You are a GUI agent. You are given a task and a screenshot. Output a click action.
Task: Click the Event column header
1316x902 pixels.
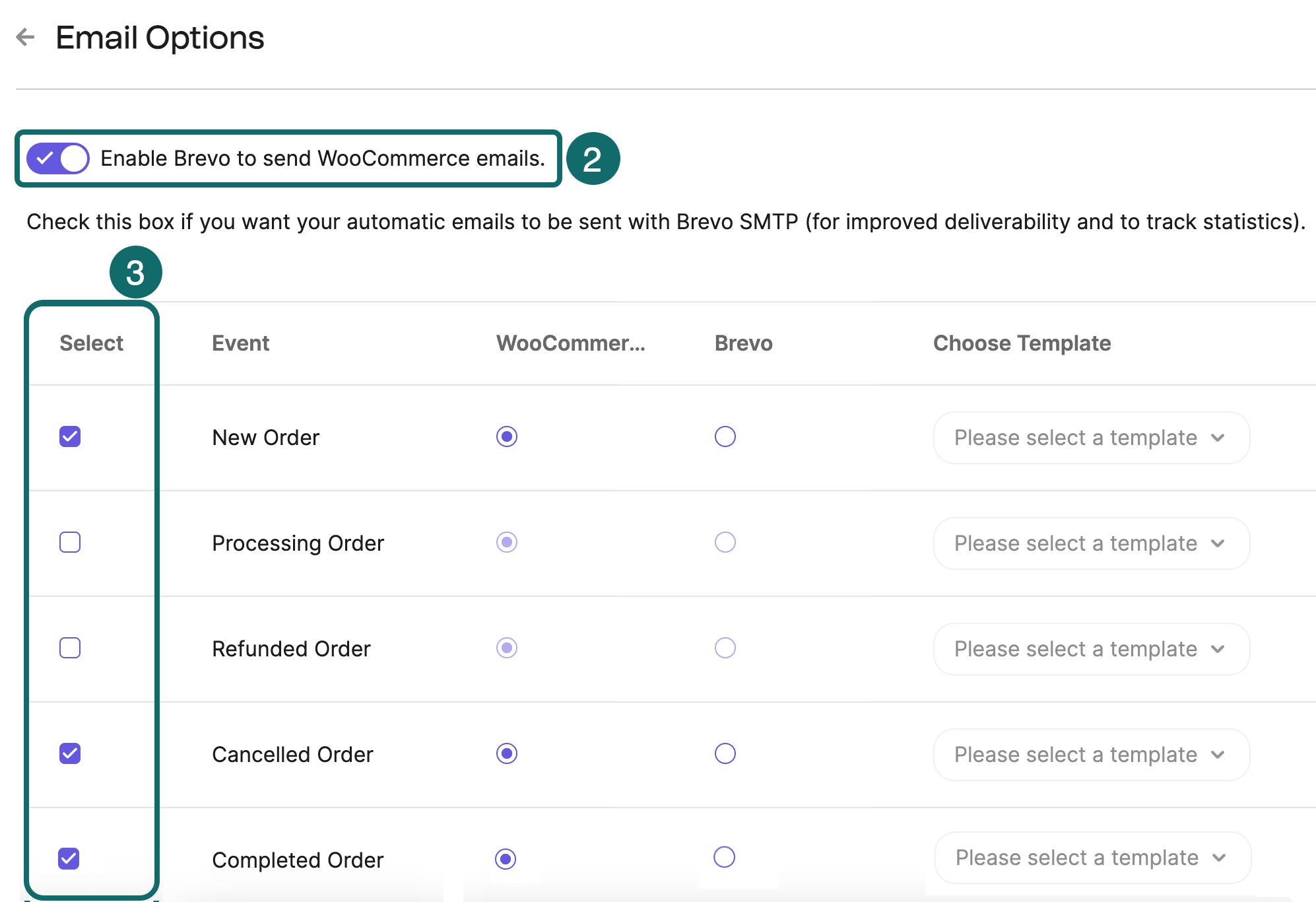241,343
